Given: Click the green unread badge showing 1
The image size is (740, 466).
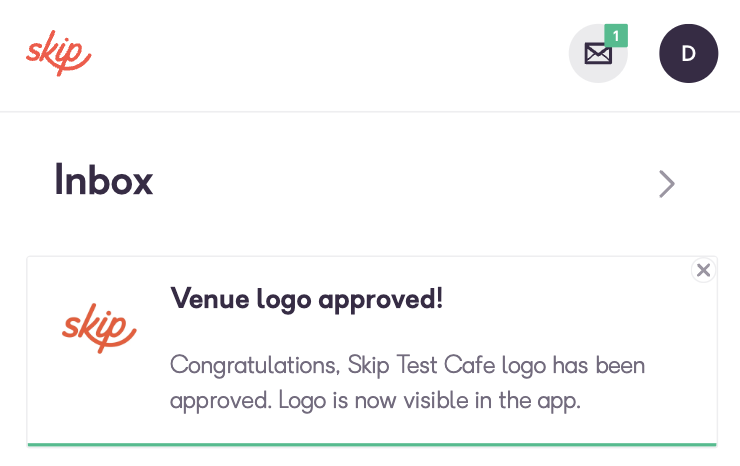Looking at the screenshot, I should tap(616, 35).
